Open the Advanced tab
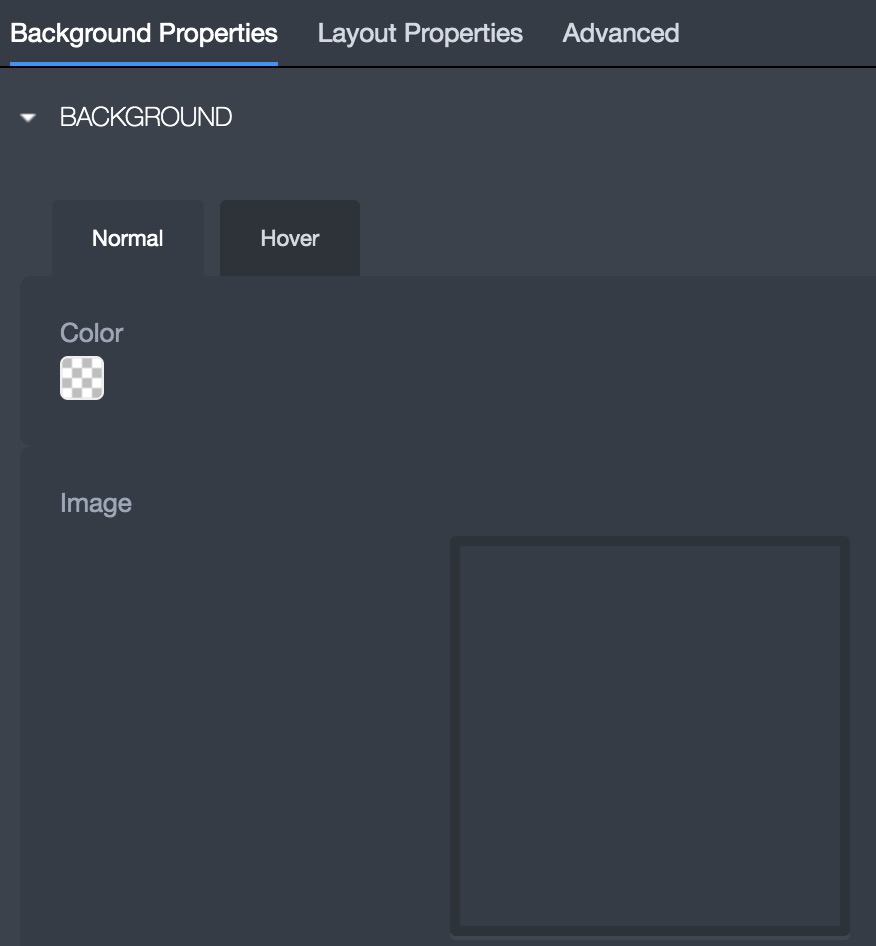The height and width of the screenshot is (946, 876). click(621, 33)
